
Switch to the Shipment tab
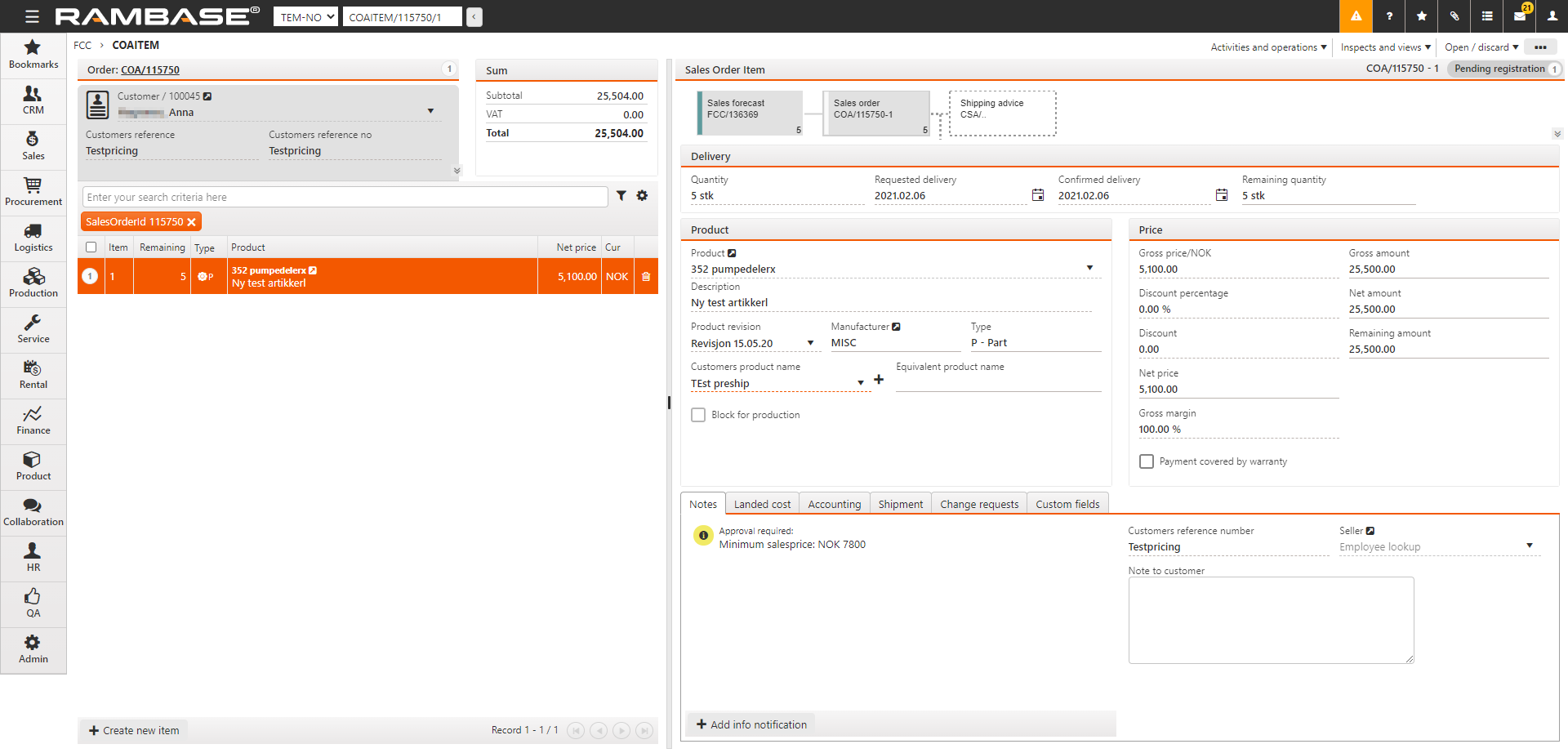tap(900, 504)
